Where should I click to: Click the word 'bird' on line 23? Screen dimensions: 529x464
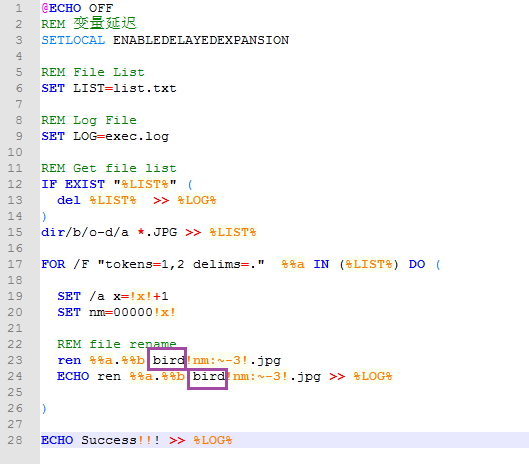tap(168, 360)
